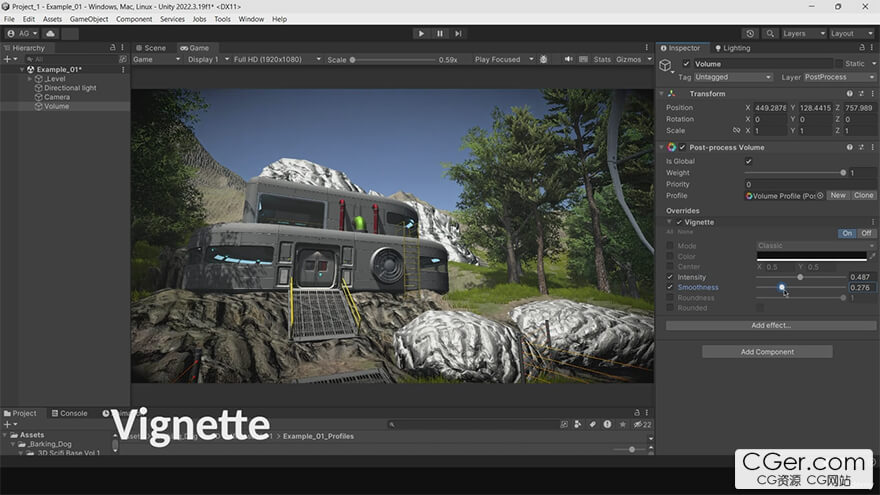Open the GameObject menu
Screen dimensions: 880x495
tap(89, 19)
